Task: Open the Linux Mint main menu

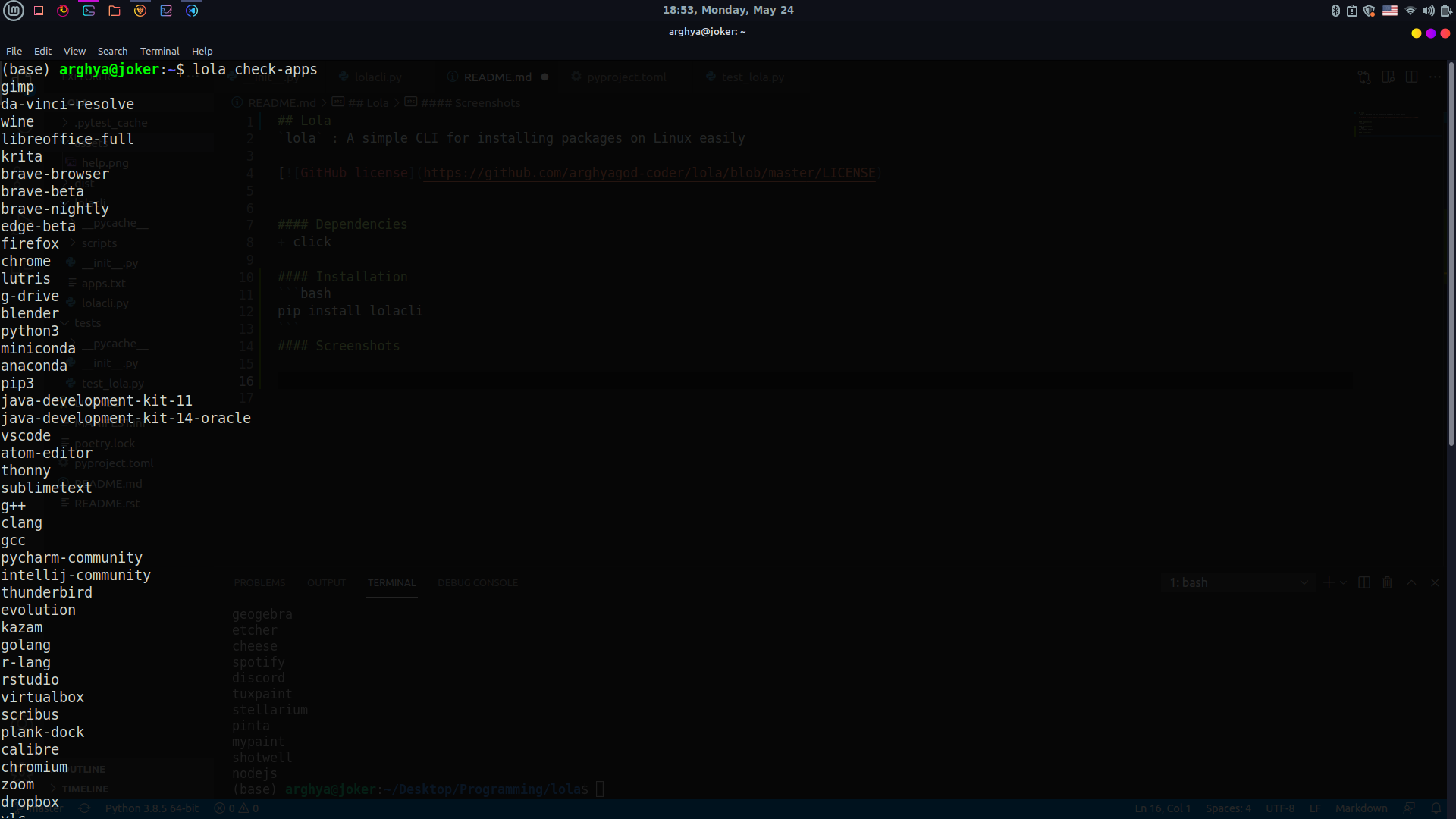Action: tap(14, 11)
